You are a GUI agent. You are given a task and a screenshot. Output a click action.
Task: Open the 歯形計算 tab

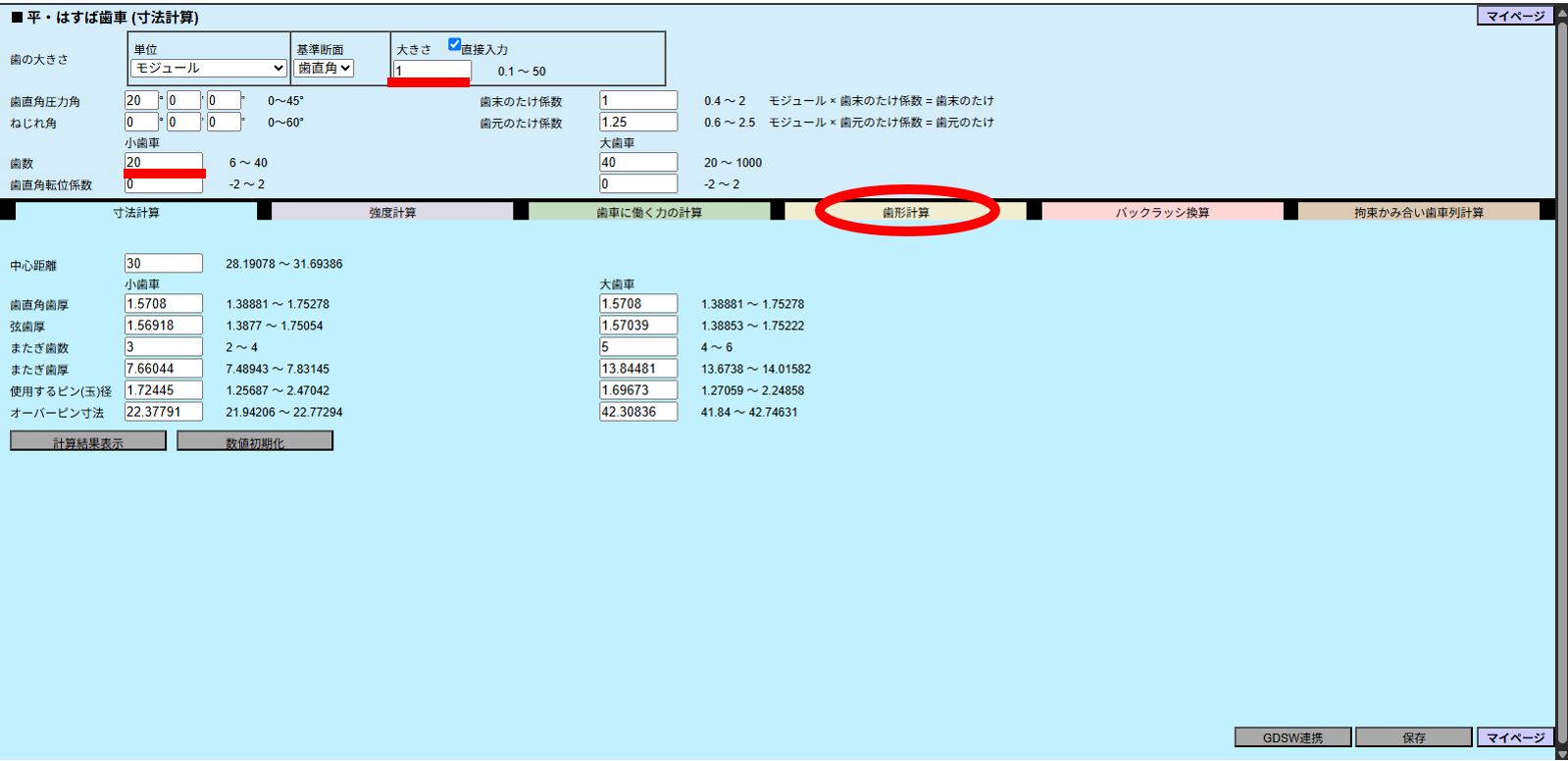(x=905, y=212)
